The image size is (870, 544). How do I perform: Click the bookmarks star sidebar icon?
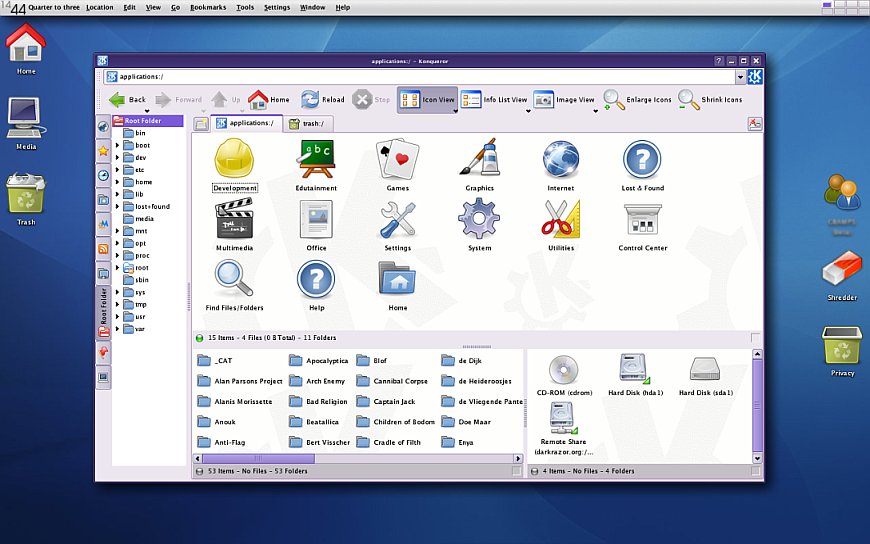coord(103,151)
